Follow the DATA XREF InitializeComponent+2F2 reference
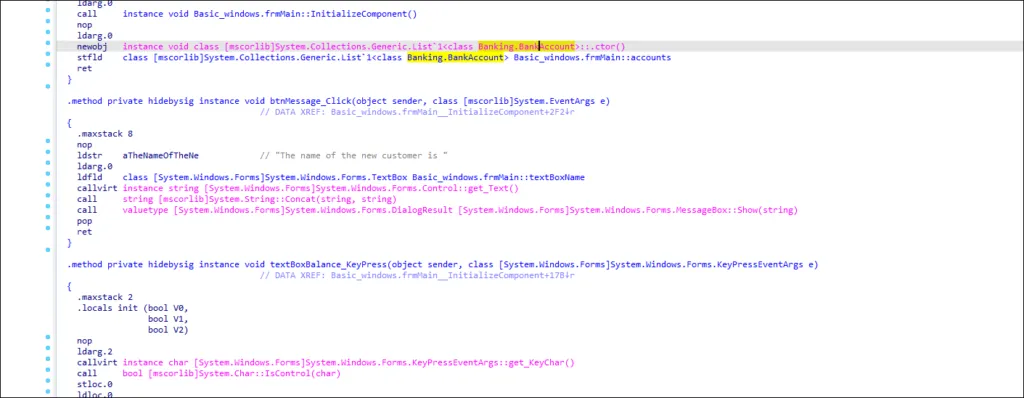The image size is (1024, 398). pos(453,112)
